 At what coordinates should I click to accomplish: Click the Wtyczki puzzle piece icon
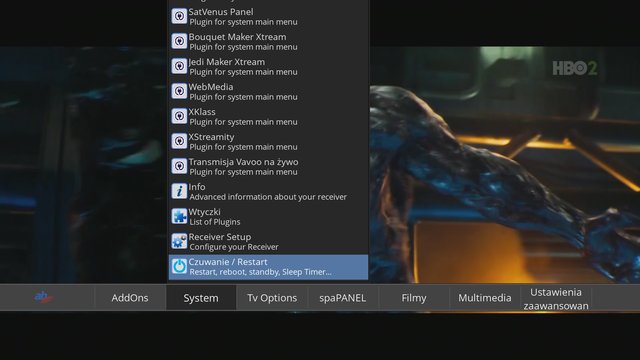tap(179, 216)
